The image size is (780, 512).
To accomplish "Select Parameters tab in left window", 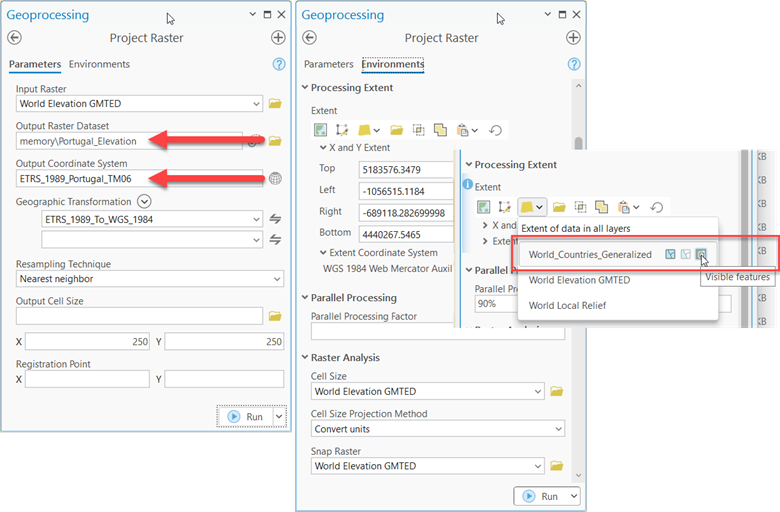I will (x=35, y=64).
